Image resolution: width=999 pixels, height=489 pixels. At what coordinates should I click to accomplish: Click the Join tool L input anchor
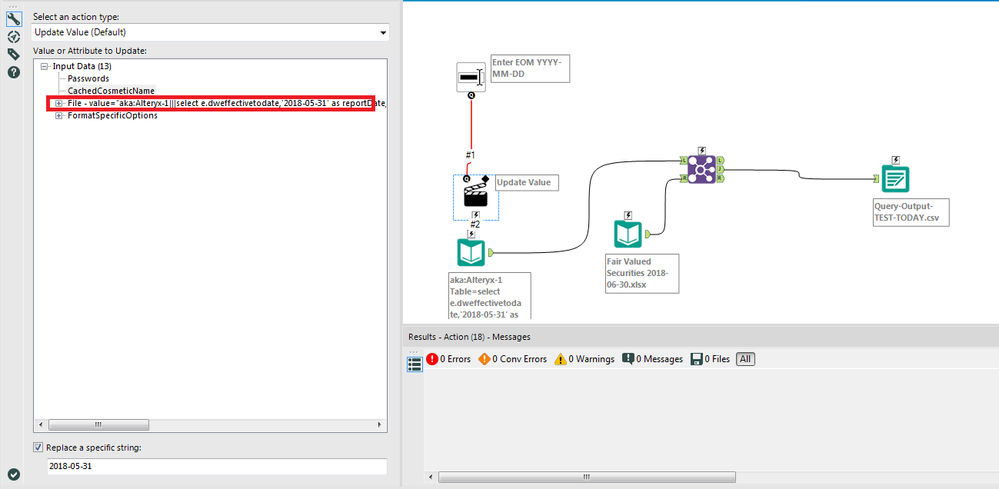tap(683, 160)
